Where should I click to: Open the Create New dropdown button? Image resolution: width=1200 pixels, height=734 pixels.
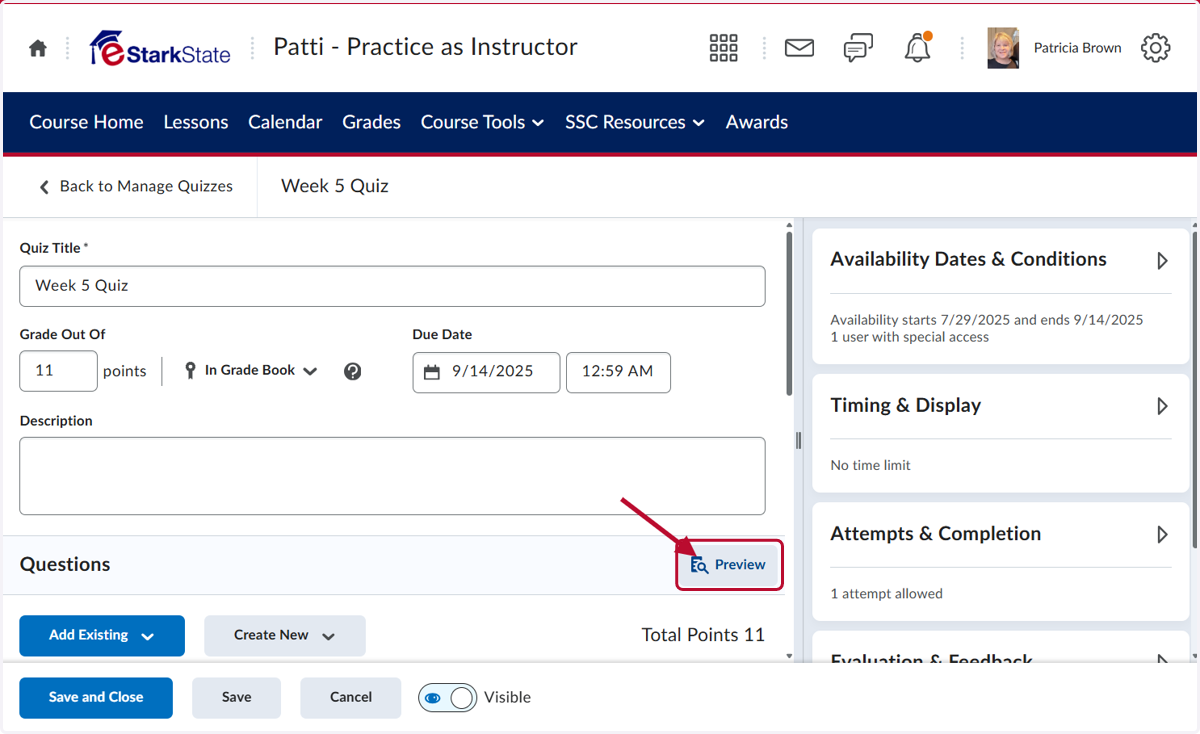tap(285, 636)
